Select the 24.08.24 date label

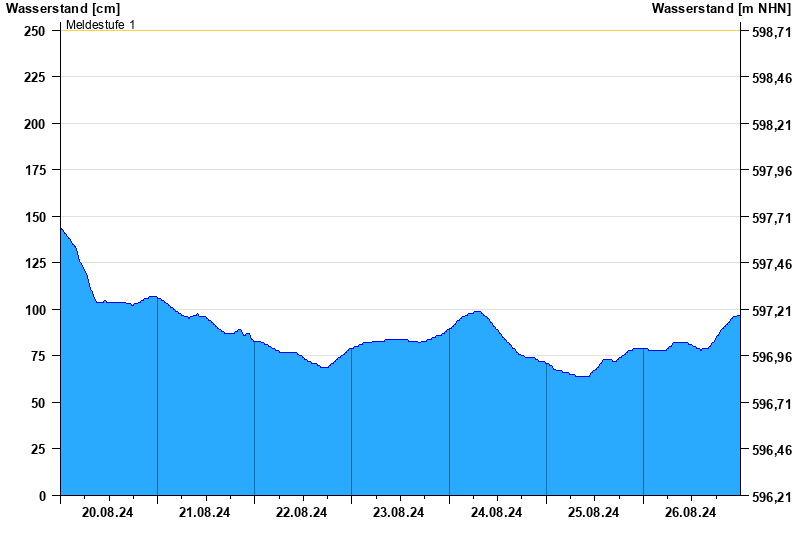497,513
